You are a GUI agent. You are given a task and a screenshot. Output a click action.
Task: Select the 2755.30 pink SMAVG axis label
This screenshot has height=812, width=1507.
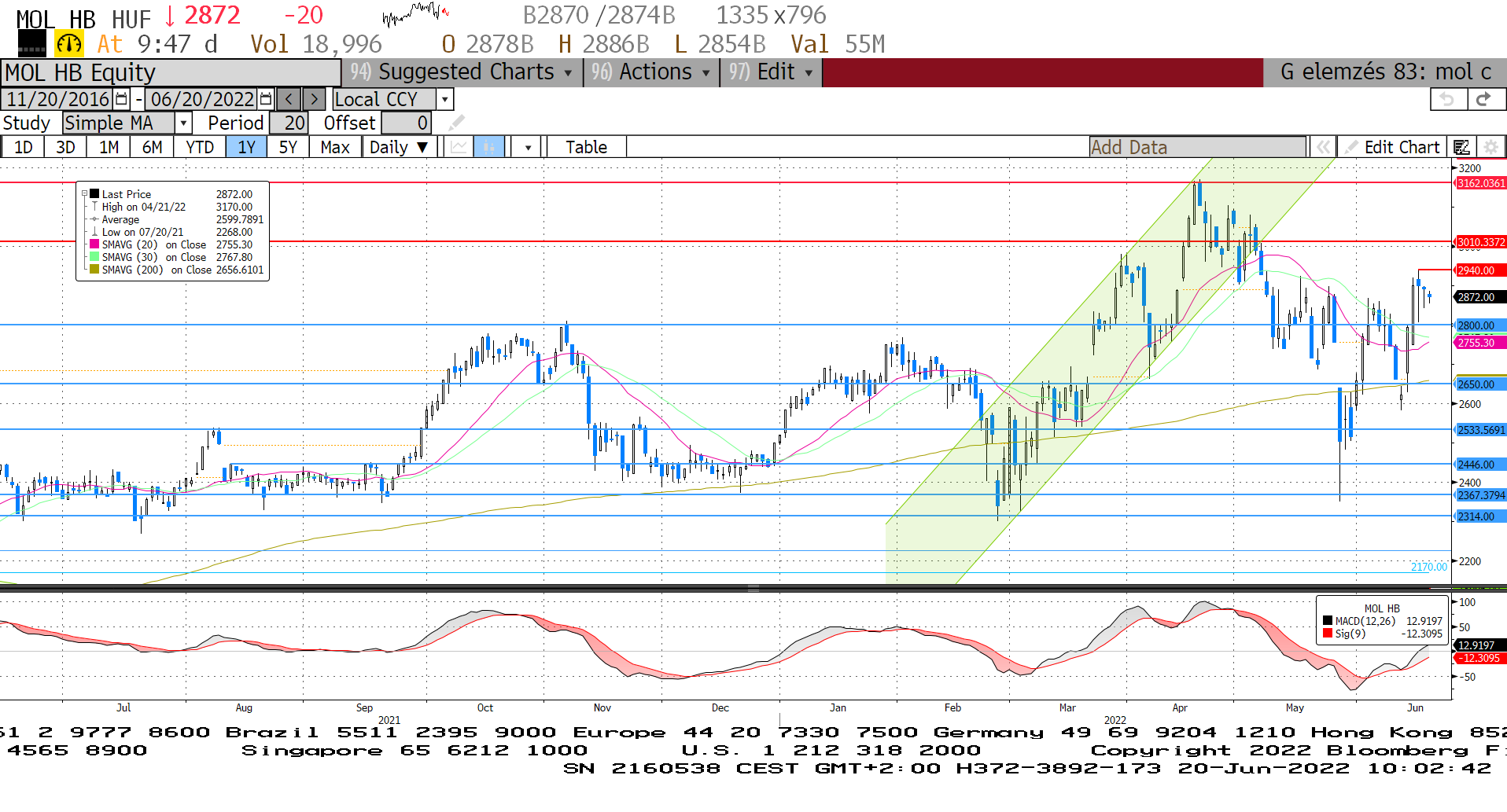pyautogui.click(x=1480, y=343)
